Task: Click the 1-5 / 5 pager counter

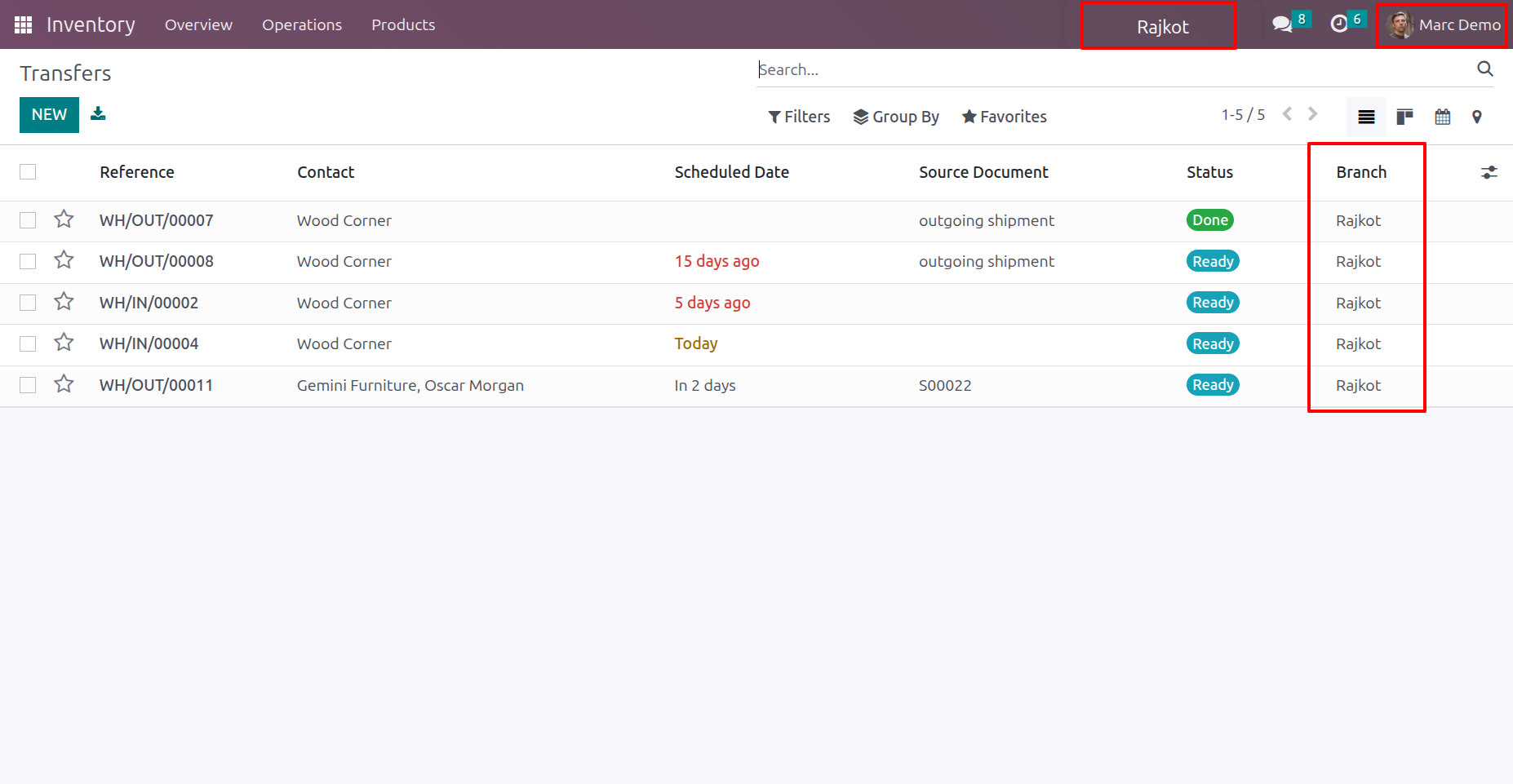Action: [1243, 114]
